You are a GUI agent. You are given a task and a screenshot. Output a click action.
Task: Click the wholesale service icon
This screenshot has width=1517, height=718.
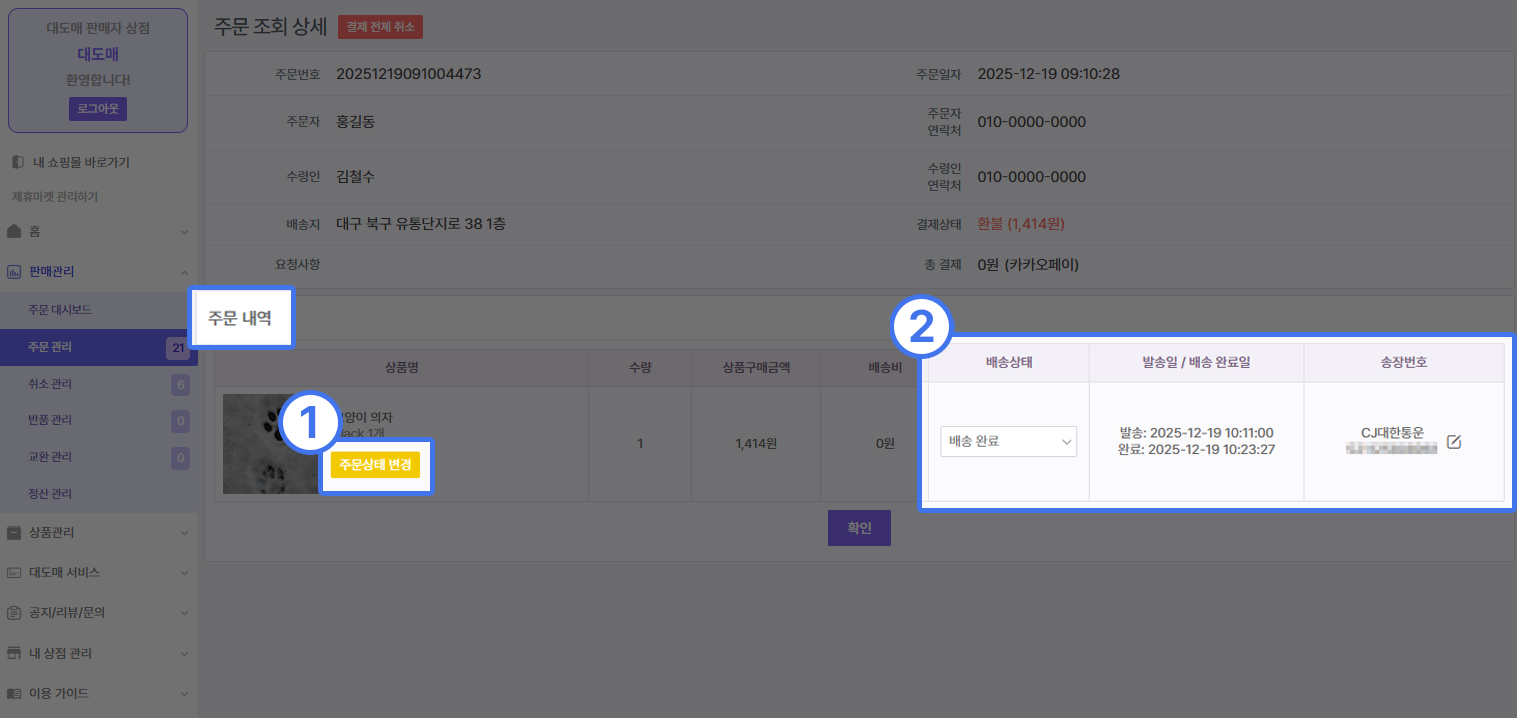pyautogui.click(x=14, y=573)
